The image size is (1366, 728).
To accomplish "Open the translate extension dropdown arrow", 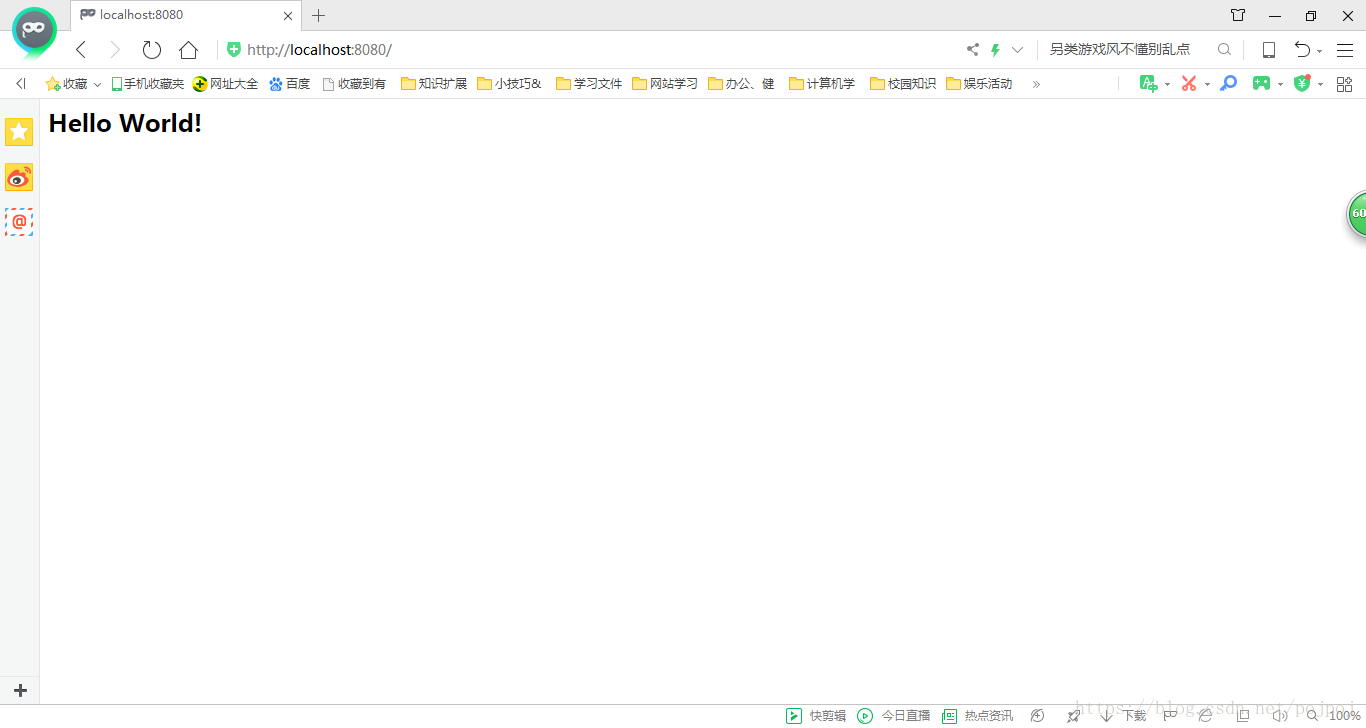I will coord(1167,85).
